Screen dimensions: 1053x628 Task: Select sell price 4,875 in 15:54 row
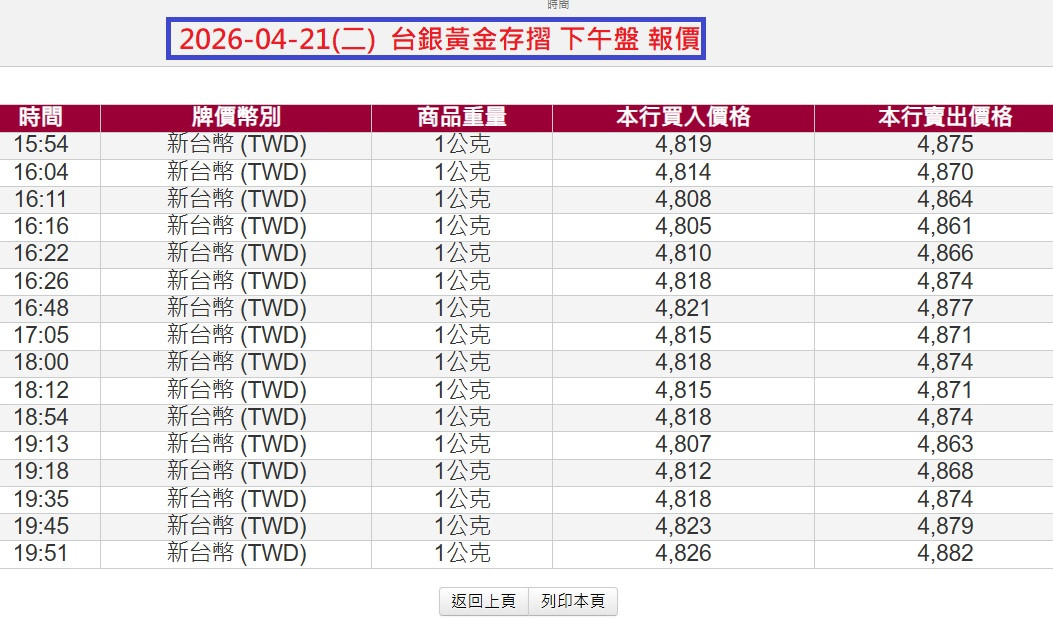coord(946,144)
